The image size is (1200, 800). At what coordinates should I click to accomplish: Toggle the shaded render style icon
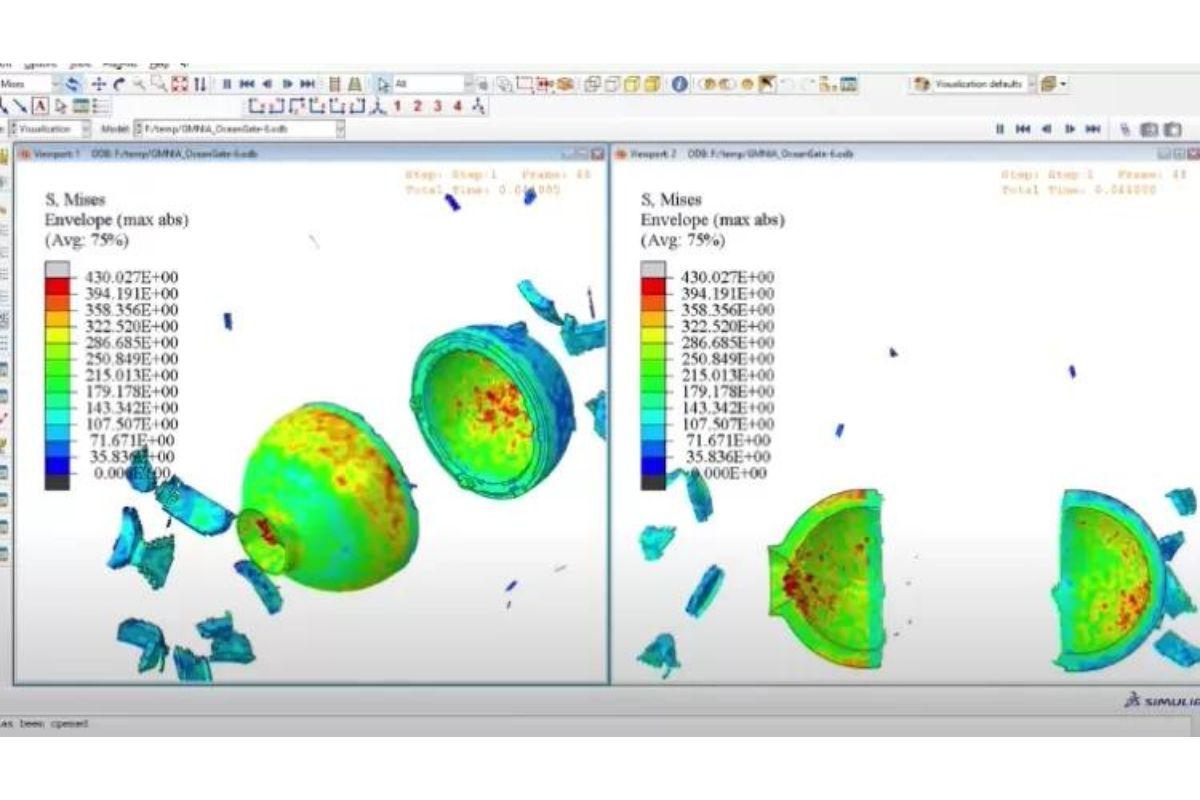click(652, 85)
